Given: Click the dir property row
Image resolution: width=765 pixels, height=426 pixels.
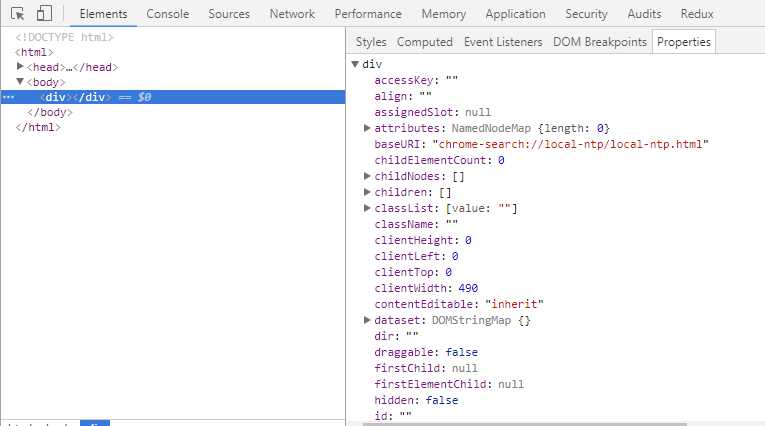Looking at the screenshot, I should click(396, 336).
